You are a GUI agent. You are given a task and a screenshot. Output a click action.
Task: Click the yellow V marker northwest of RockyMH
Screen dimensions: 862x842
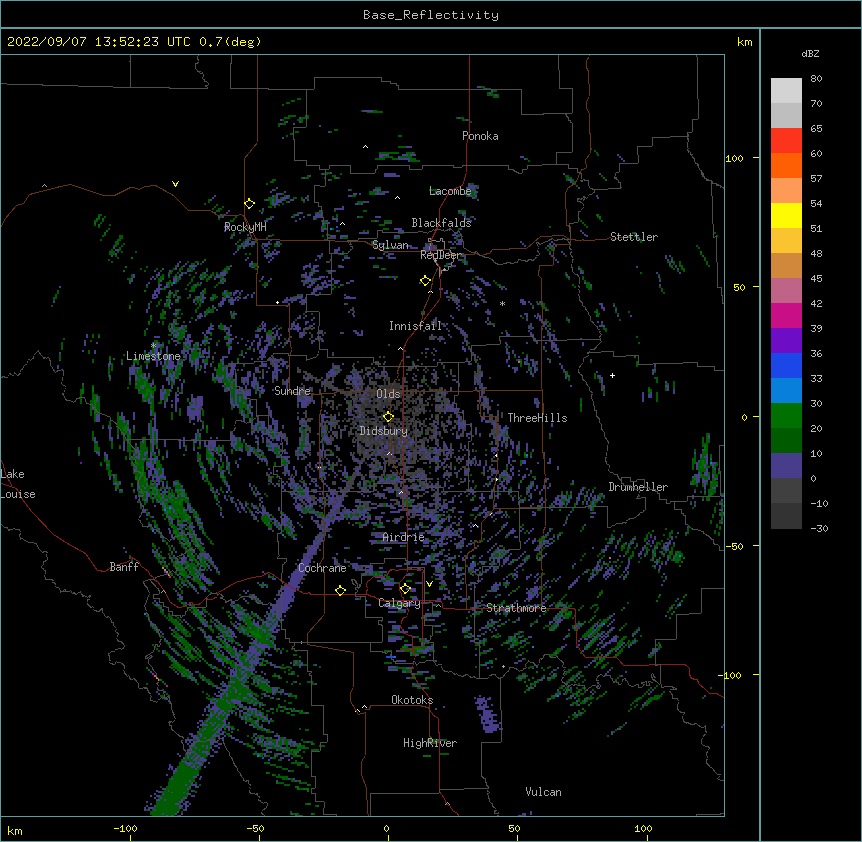coord(175,184)
